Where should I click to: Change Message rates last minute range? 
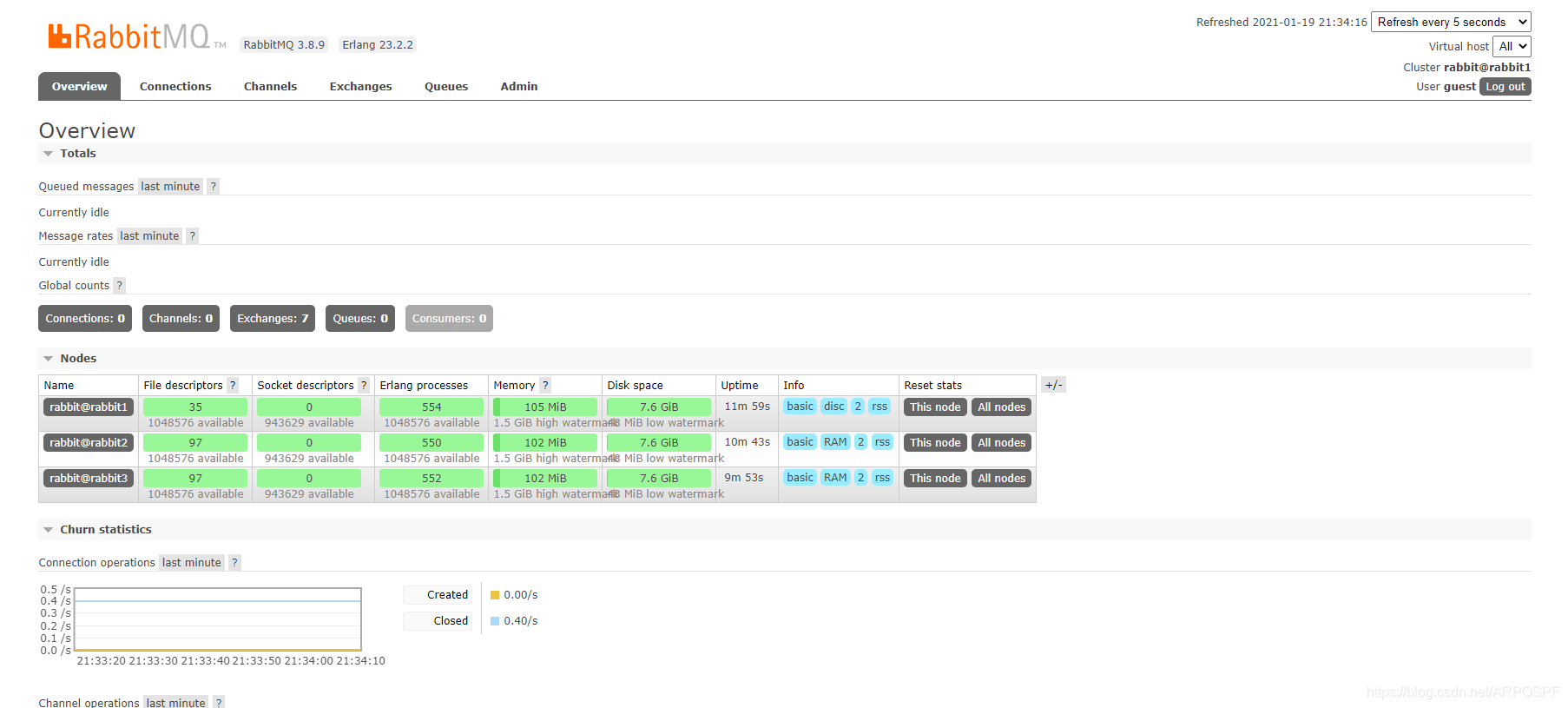click(149, 235)
